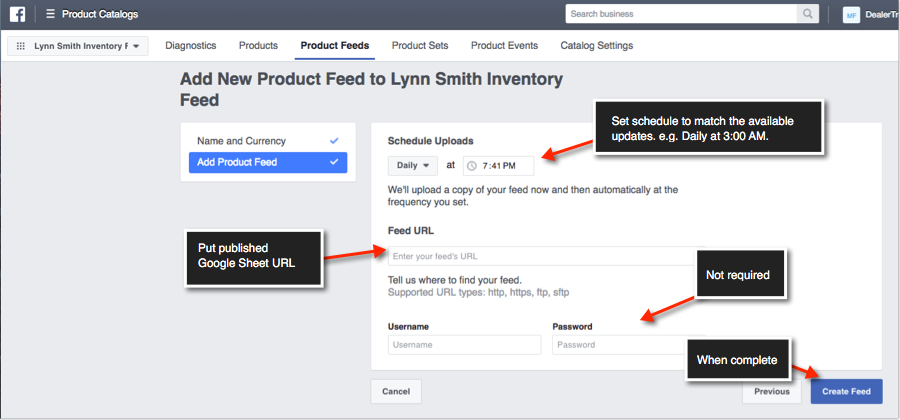
Task: Click the Previous button
Action: (x=772, y=391)
